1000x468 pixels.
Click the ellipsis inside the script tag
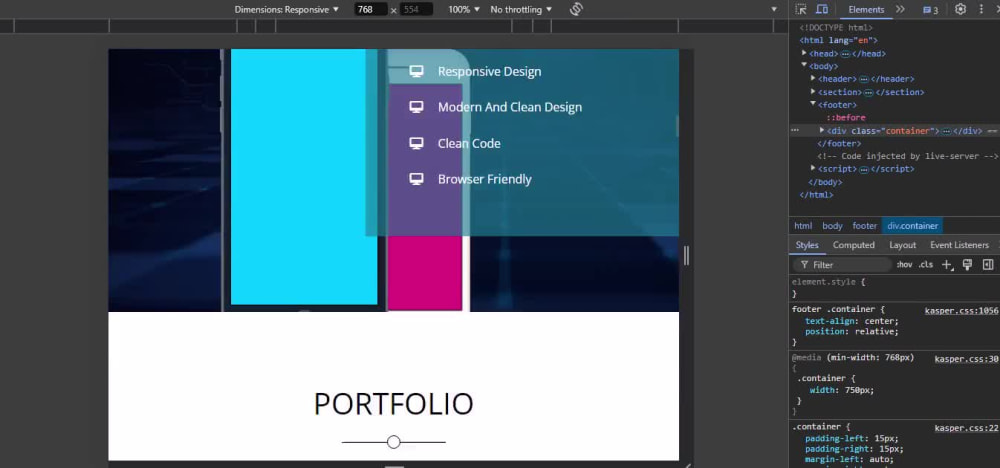(x=864, y=170)
